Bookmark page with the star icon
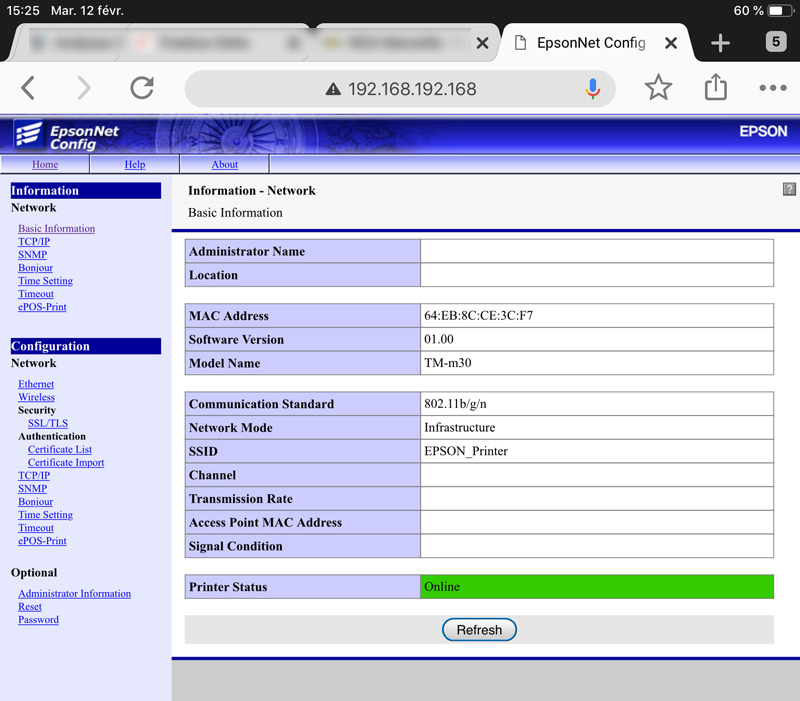Viewport: 800px width, 701px height. [x=658, y=87]
